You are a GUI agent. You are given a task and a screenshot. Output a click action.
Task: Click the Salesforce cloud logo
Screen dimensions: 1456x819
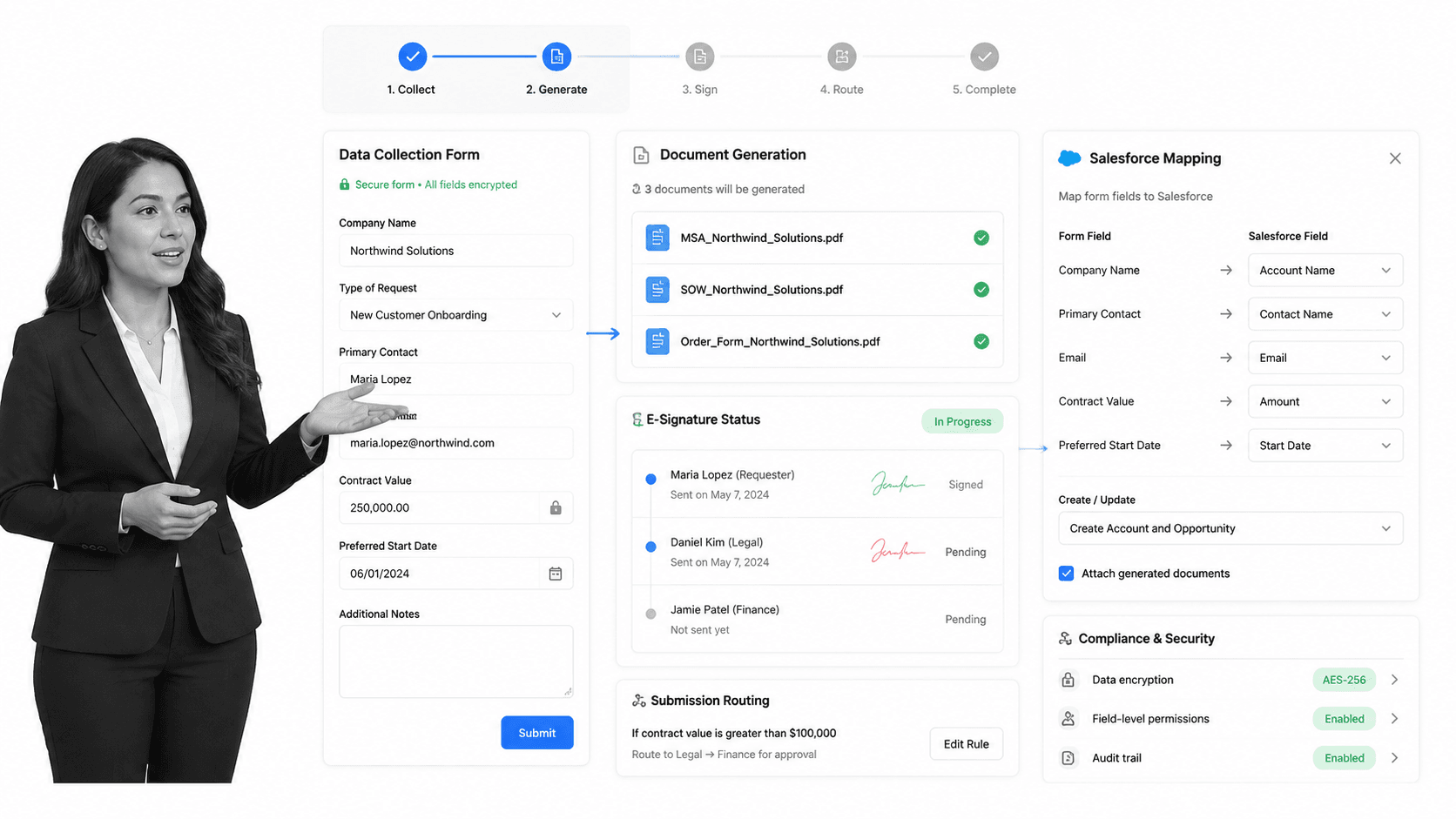(1069, 158)
